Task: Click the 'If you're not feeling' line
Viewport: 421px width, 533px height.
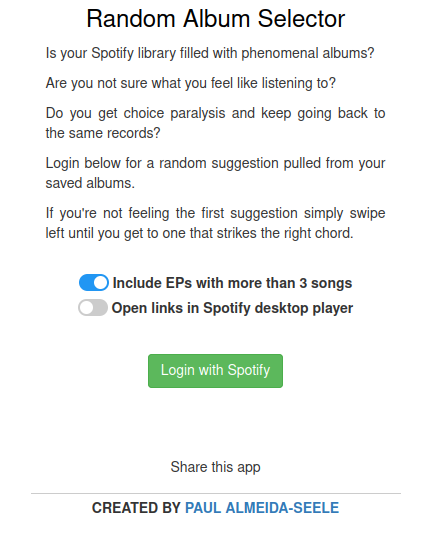Action: [x=215, y=213]
